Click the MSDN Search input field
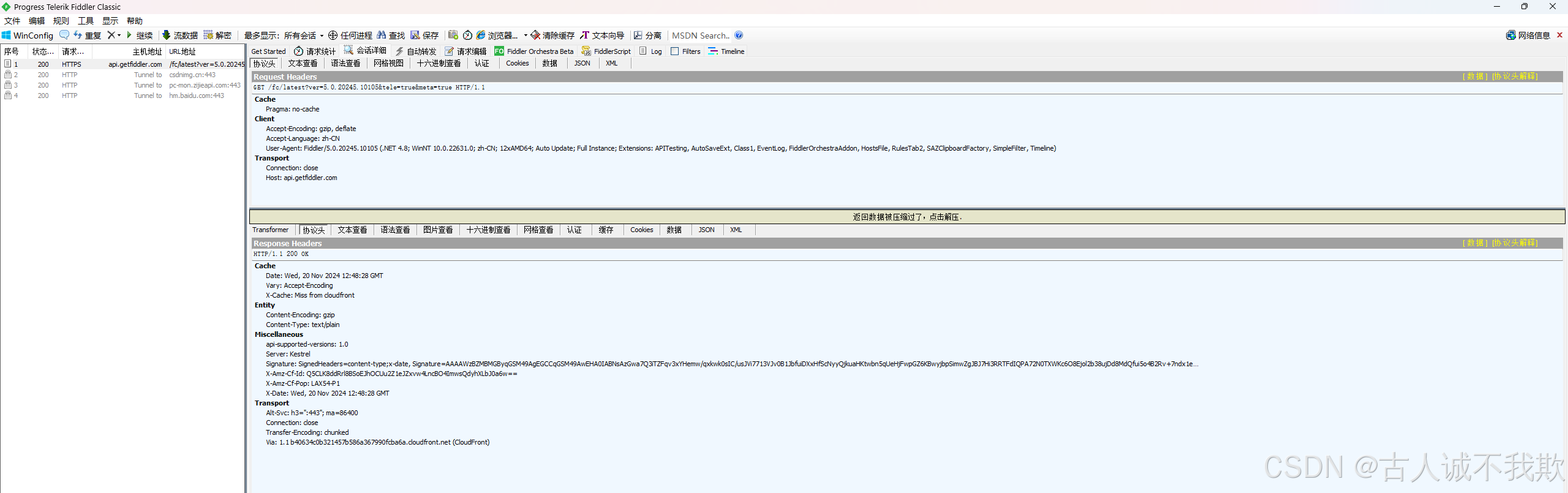Screen dimensions: 1568x493 701,36
